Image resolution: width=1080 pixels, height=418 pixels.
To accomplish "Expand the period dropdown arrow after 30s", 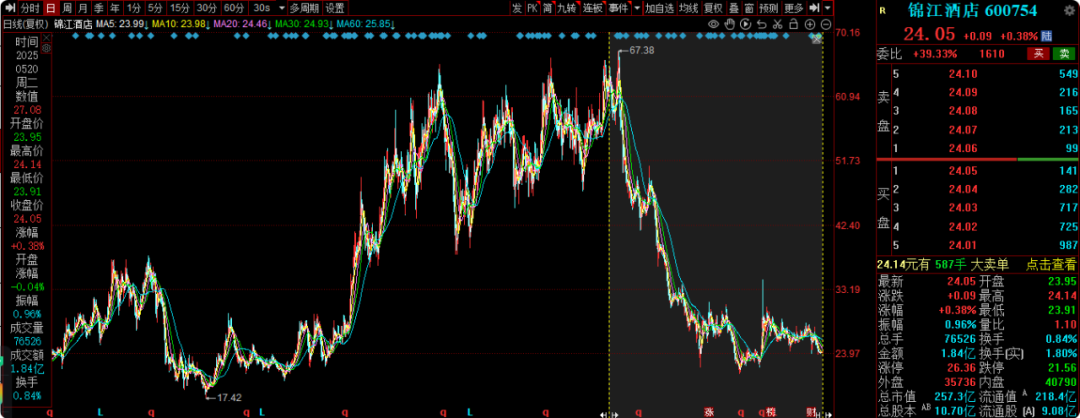I will click(x=282, y=8).
